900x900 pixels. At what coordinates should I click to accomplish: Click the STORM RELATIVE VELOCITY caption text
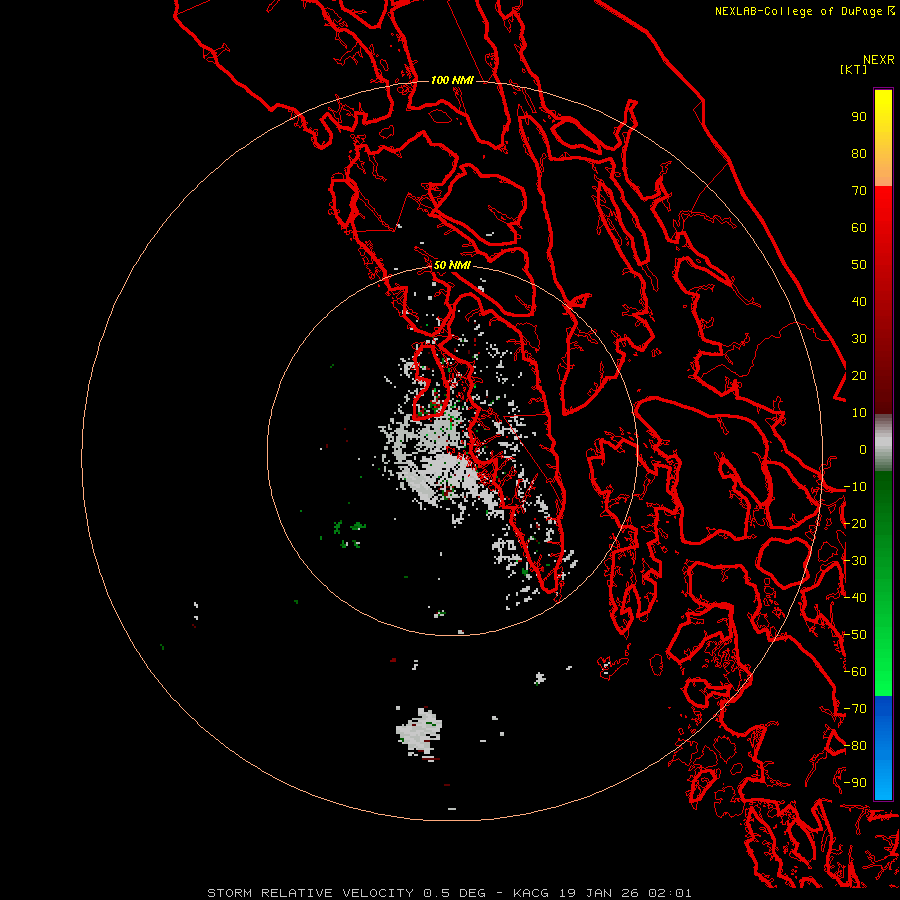[310, 893]
